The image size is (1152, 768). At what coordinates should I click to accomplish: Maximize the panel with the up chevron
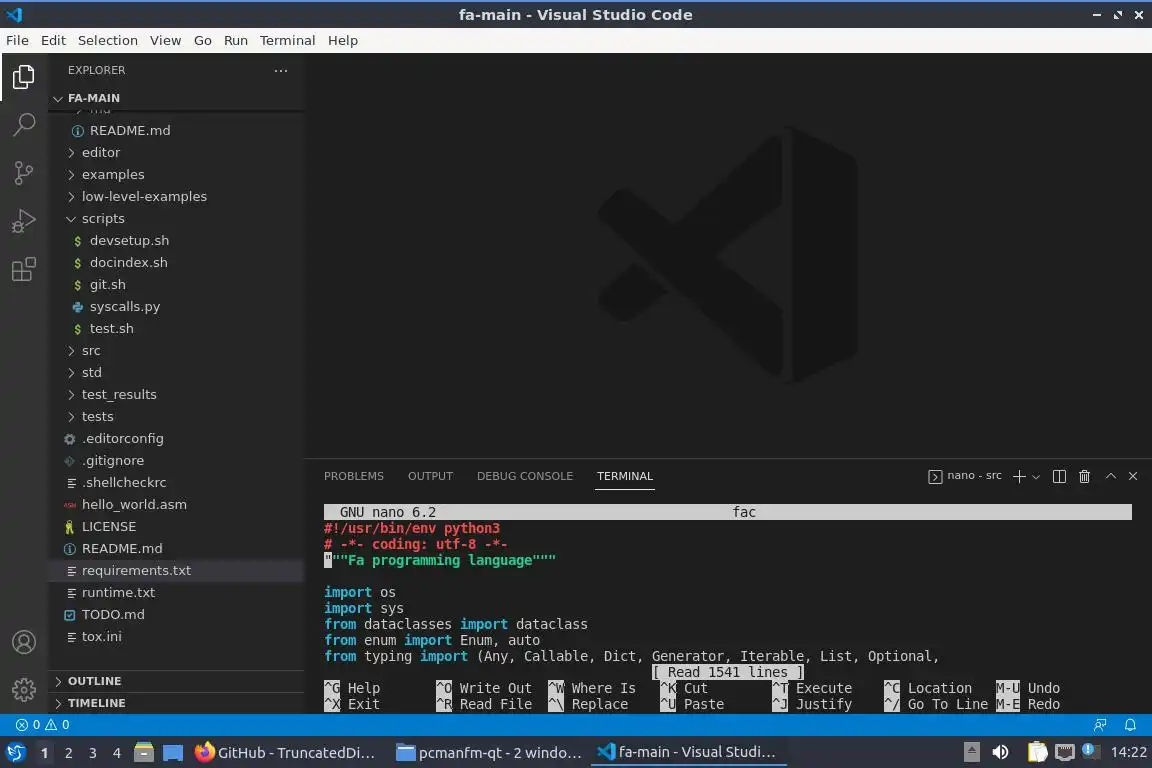click(x=1111, y=476)
